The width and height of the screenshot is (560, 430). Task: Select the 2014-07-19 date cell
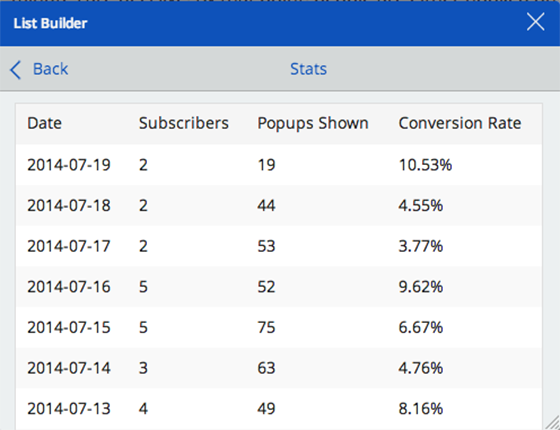[69, 165]
